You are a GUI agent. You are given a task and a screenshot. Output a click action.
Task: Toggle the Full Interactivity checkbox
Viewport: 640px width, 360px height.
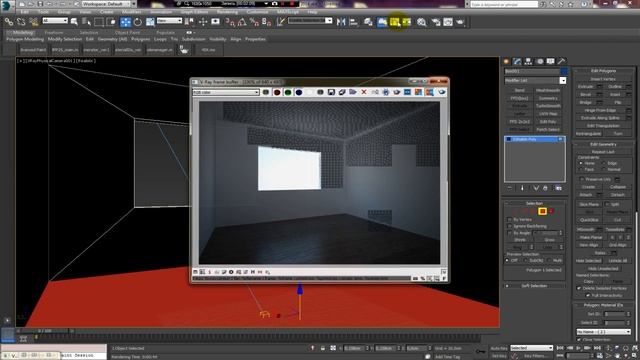[x=588, y=295]
